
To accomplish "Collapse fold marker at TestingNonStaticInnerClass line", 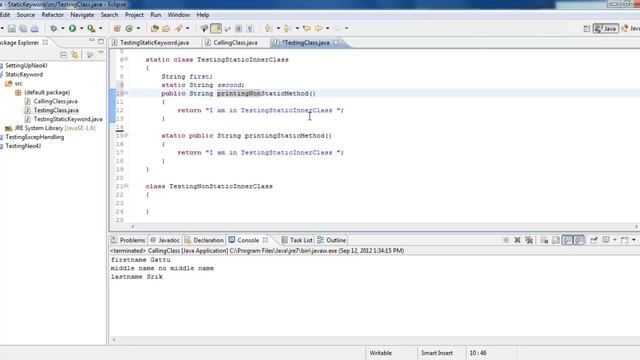I will click(x=126, y=186).
